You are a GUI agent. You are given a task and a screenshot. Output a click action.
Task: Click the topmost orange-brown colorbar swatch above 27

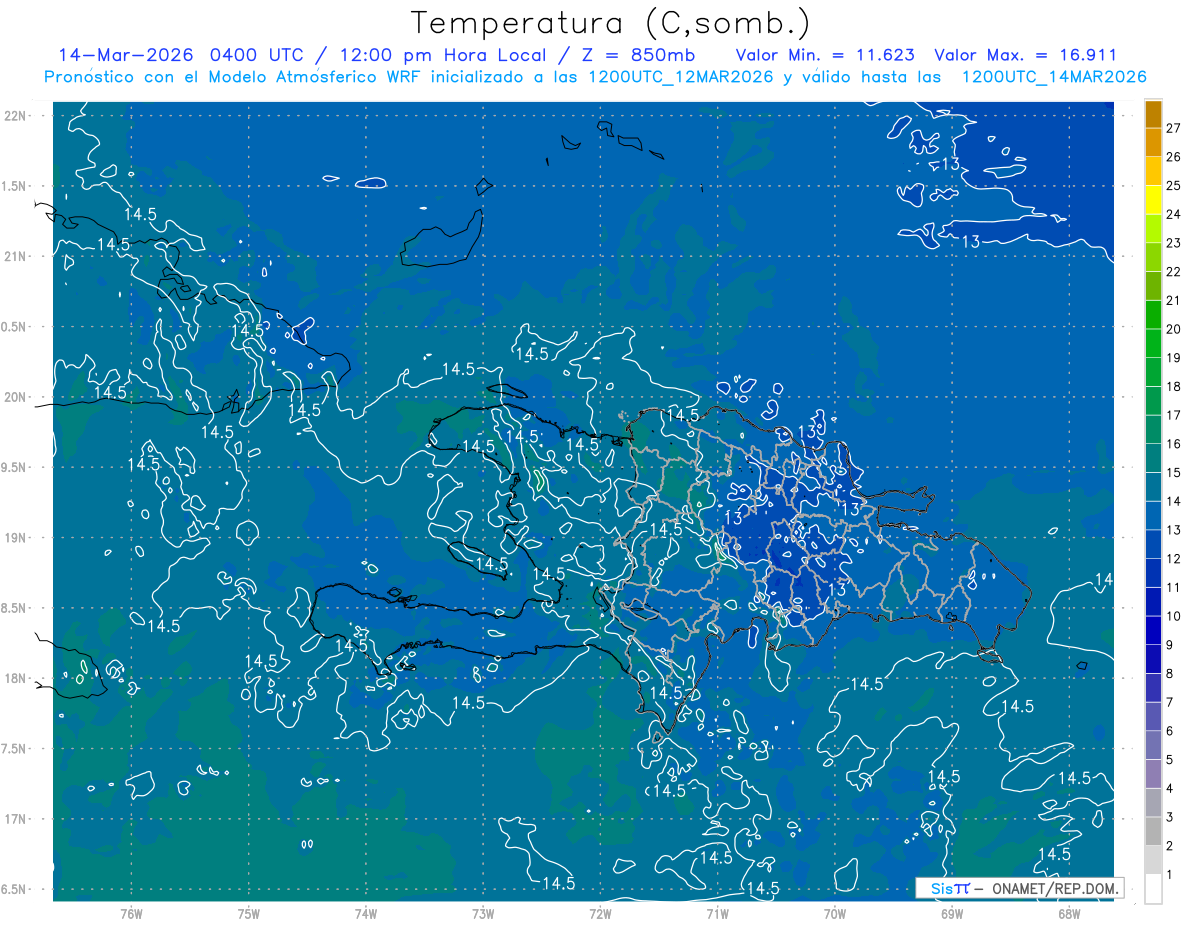pos(1153,114)
